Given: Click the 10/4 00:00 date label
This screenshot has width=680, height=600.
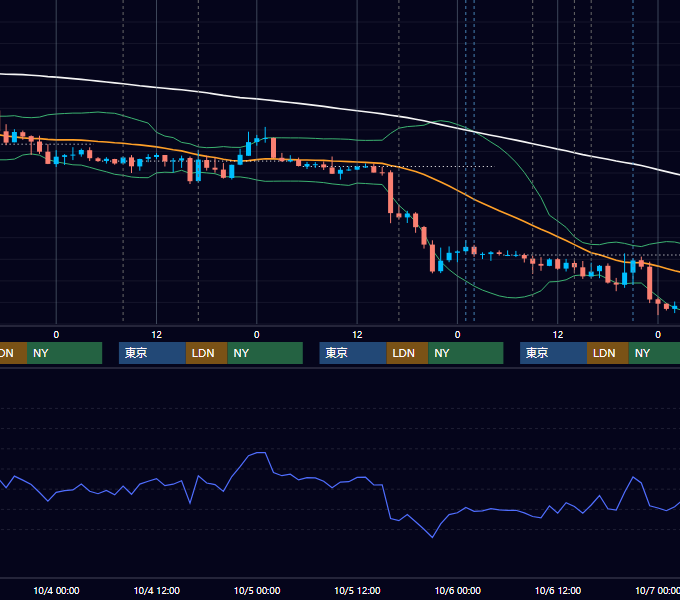Looking at the screenshot, I should 56,590.
